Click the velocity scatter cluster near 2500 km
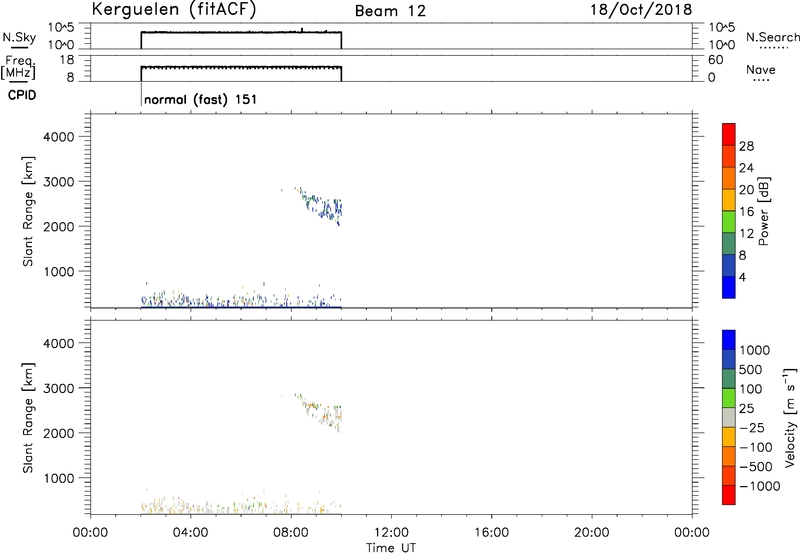The width and height of the screenshot is (800, 554). coord(321,412)
